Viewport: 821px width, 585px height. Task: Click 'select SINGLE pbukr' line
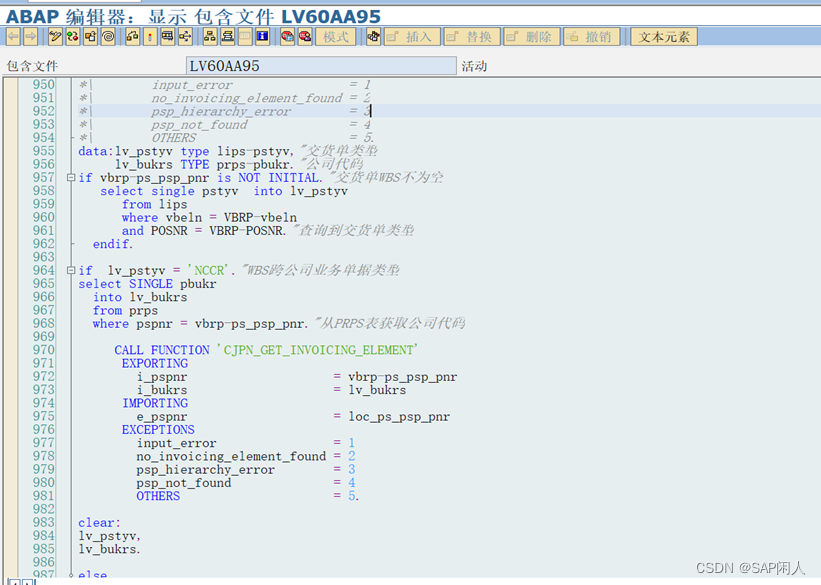click(147, 284)
